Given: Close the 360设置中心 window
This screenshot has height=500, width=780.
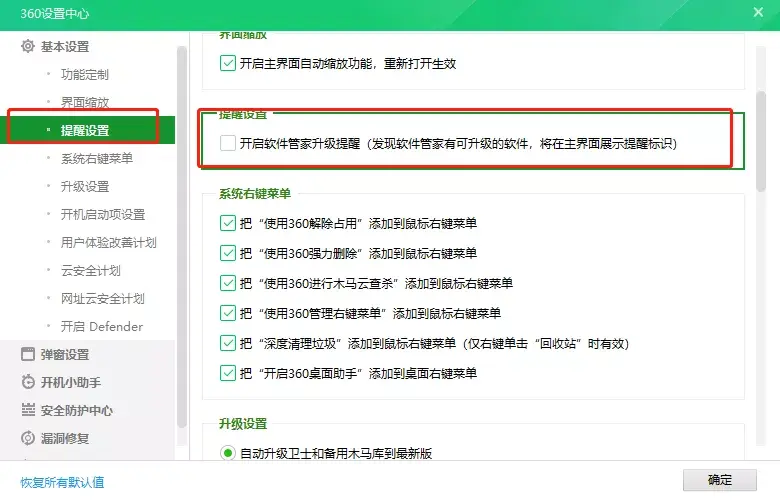Looking at the screenshot, I should [x=758, y=12].
